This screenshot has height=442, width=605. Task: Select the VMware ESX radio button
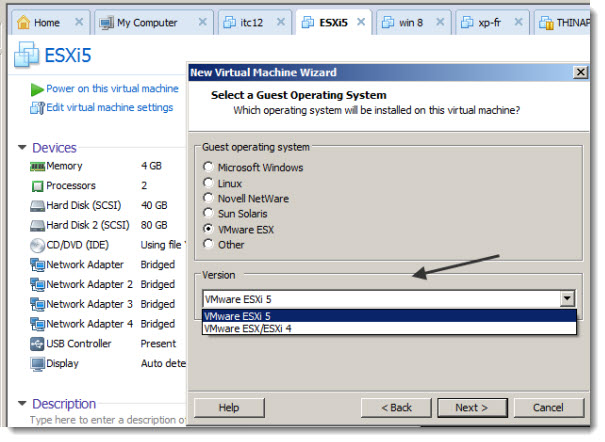click(x=208, y=229)
